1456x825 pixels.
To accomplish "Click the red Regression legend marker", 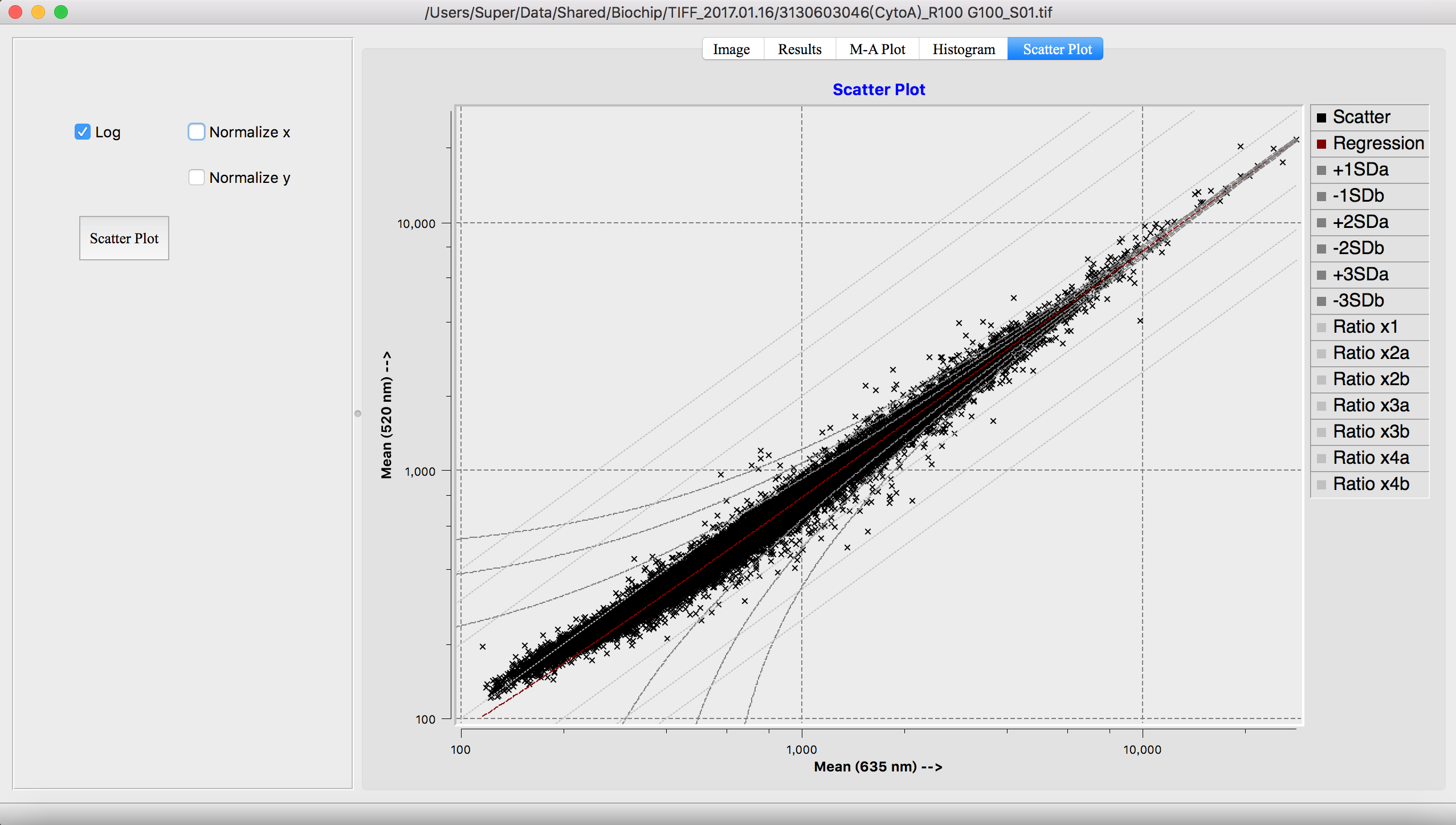I will coord(1322,144).
